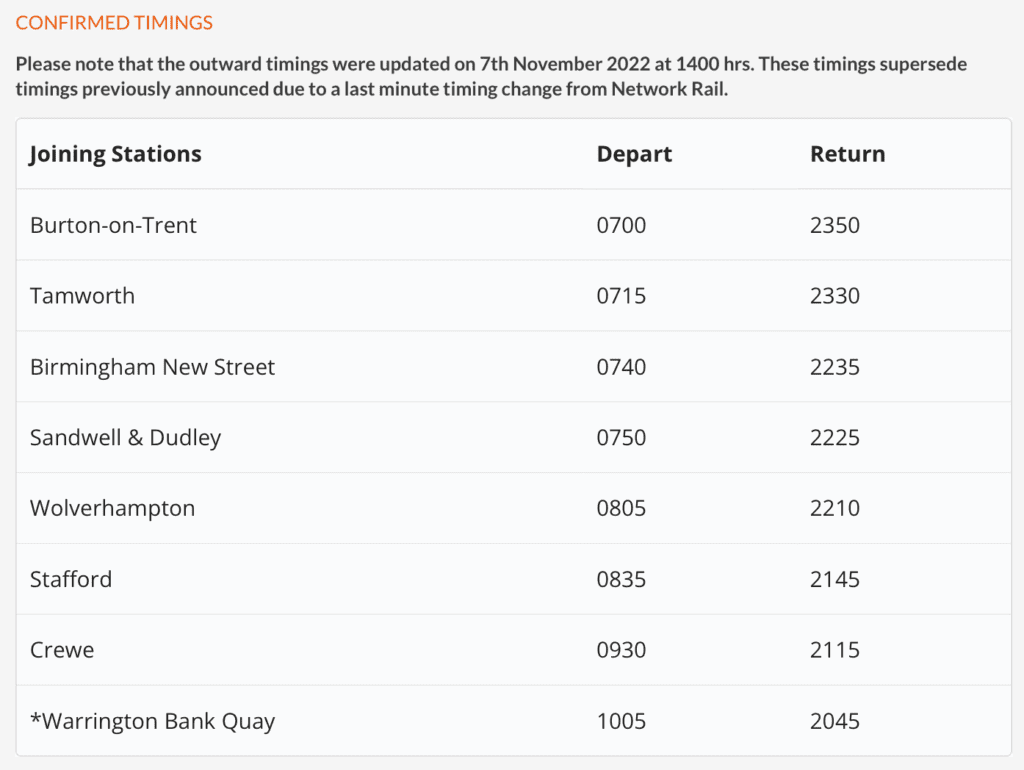Screen dimensions: 1024x770
Task: Click the CONFIRMED TIMINGS heading
Action: click(x=114, y=23)
